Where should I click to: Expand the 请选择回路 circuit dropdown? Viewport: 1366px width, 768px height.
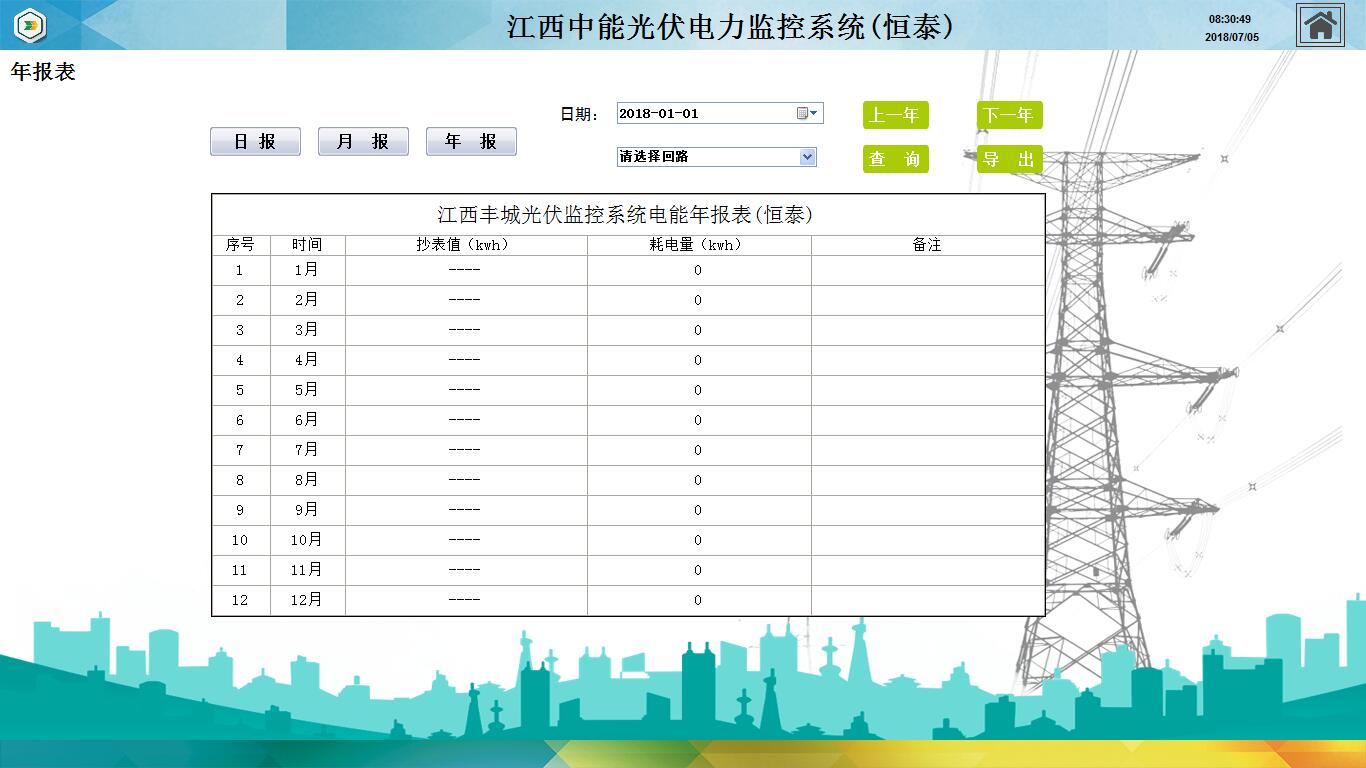tap(807, 157)
